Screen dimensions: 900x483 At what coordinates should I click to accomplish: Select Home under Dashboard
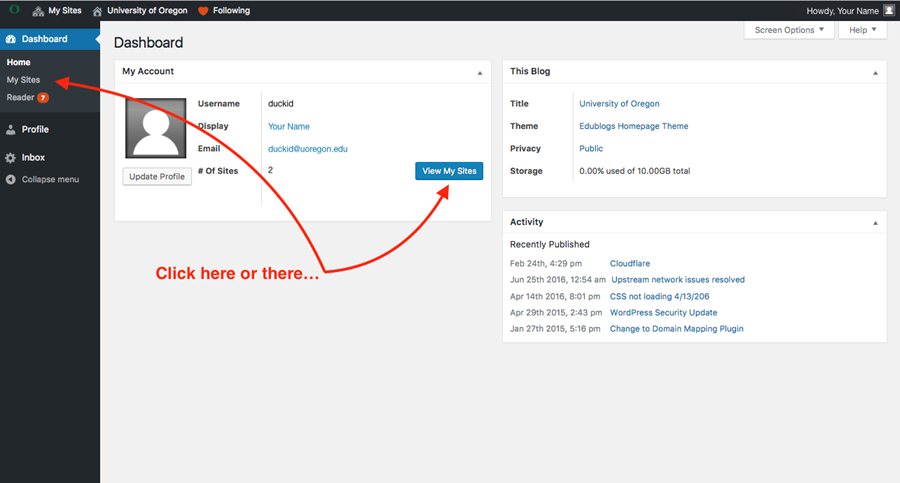tap(18, 62)
